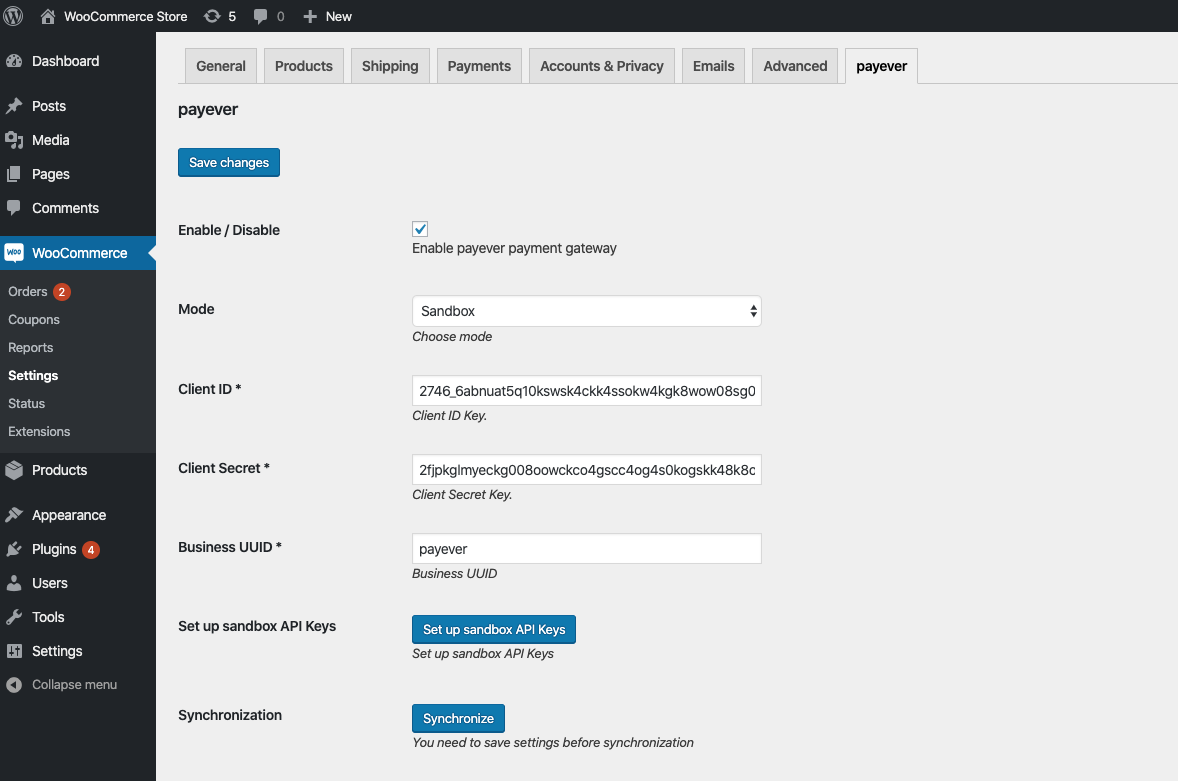Click the Tools wrench icon
The image size is (1178, 781).
pos(14,617)
